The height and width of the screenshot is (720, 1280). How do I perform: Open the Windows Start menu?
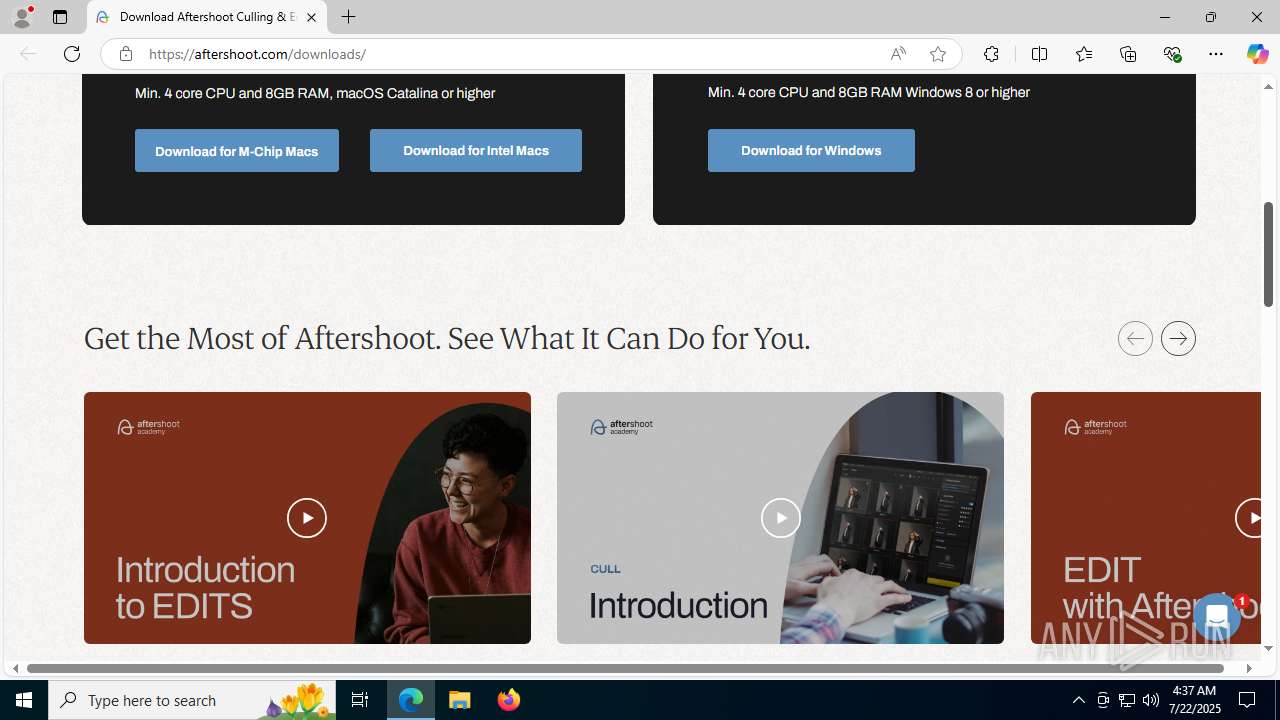coord(24,700)
